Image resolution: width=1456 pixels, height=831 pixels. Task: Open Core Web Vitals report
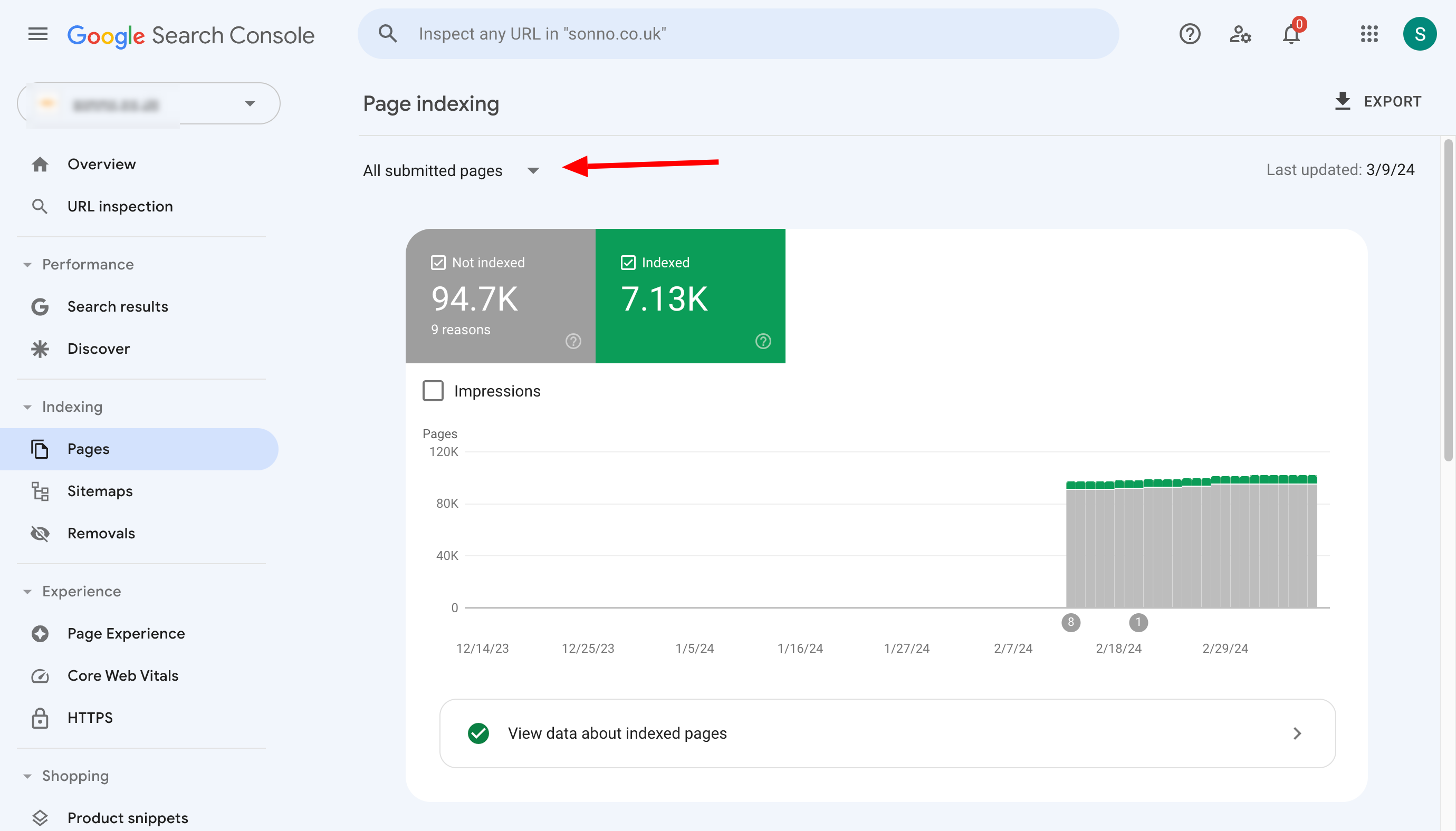pyautogui.click(x=123, y=676)
